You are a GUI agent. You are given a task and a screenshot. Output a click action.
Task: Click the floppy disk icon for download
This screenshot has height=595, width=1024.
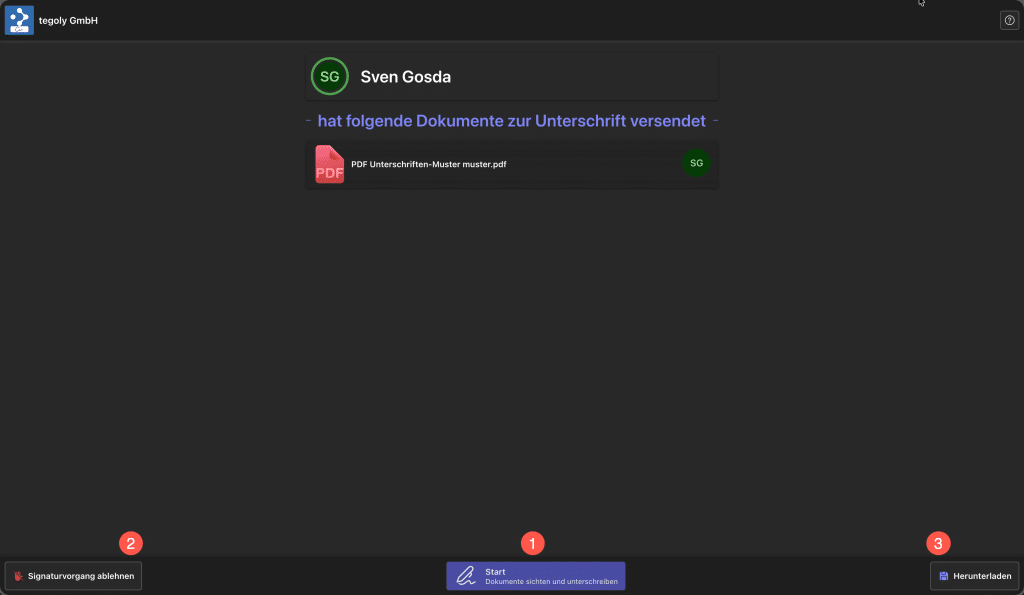pos(943,576)
